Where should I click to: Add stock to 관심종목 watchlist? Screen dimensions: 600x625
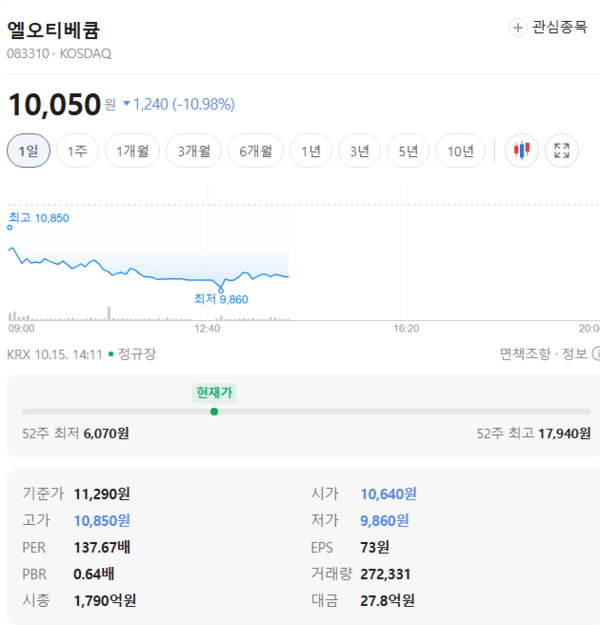548,28
